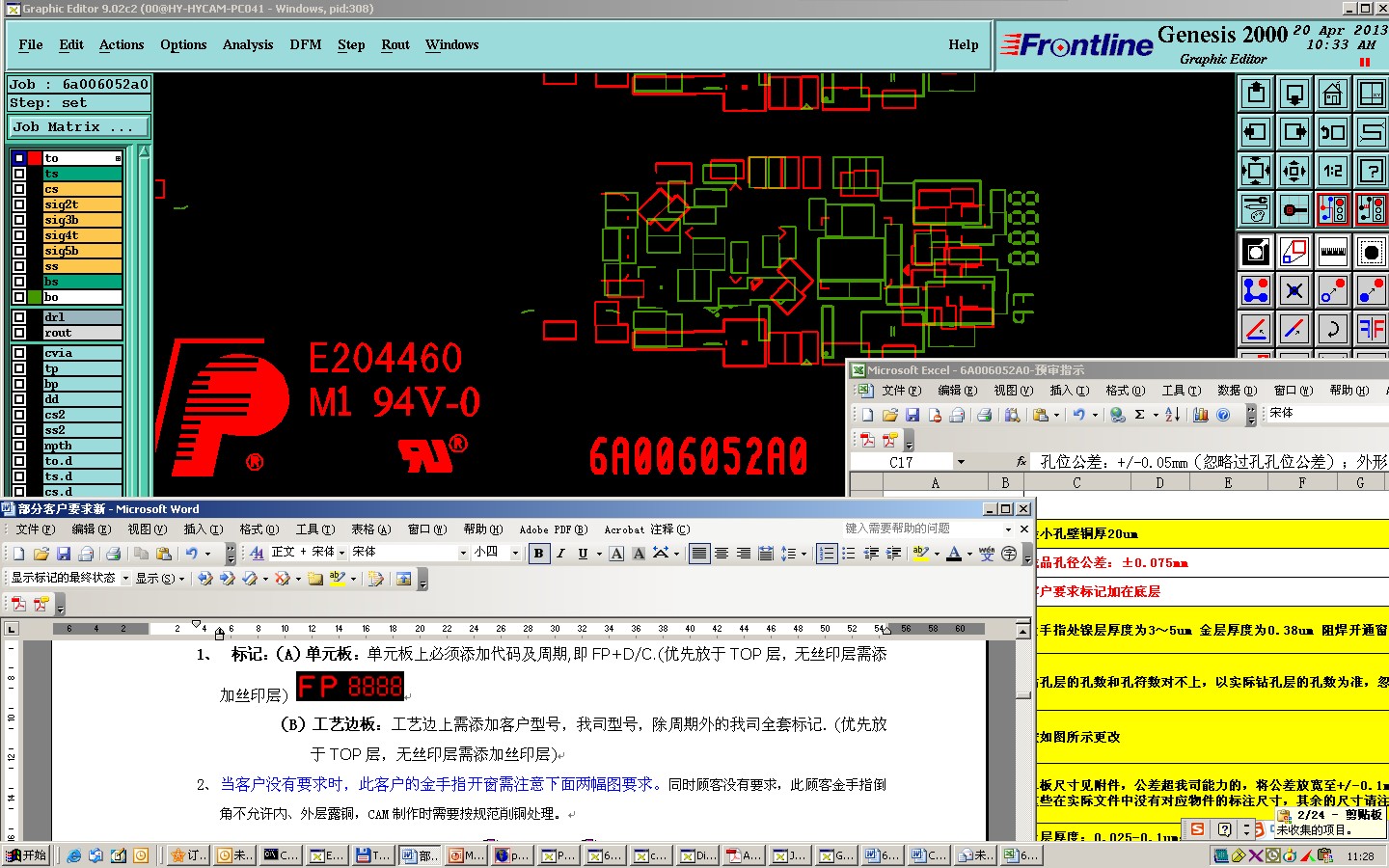Click the rotate arrow icon in edit tools
The height and width of the screenshot is (868, 1389).
click(x=1332, y=329)
